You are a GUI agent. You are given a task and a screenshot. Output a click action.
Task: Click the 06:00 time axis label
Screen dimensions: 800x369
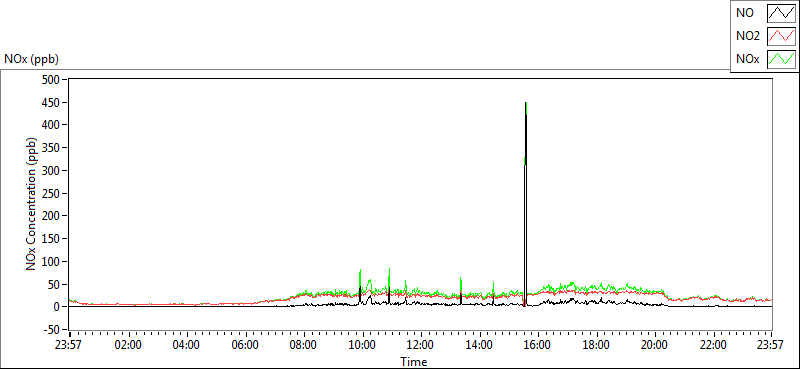[x=244, y=345]
